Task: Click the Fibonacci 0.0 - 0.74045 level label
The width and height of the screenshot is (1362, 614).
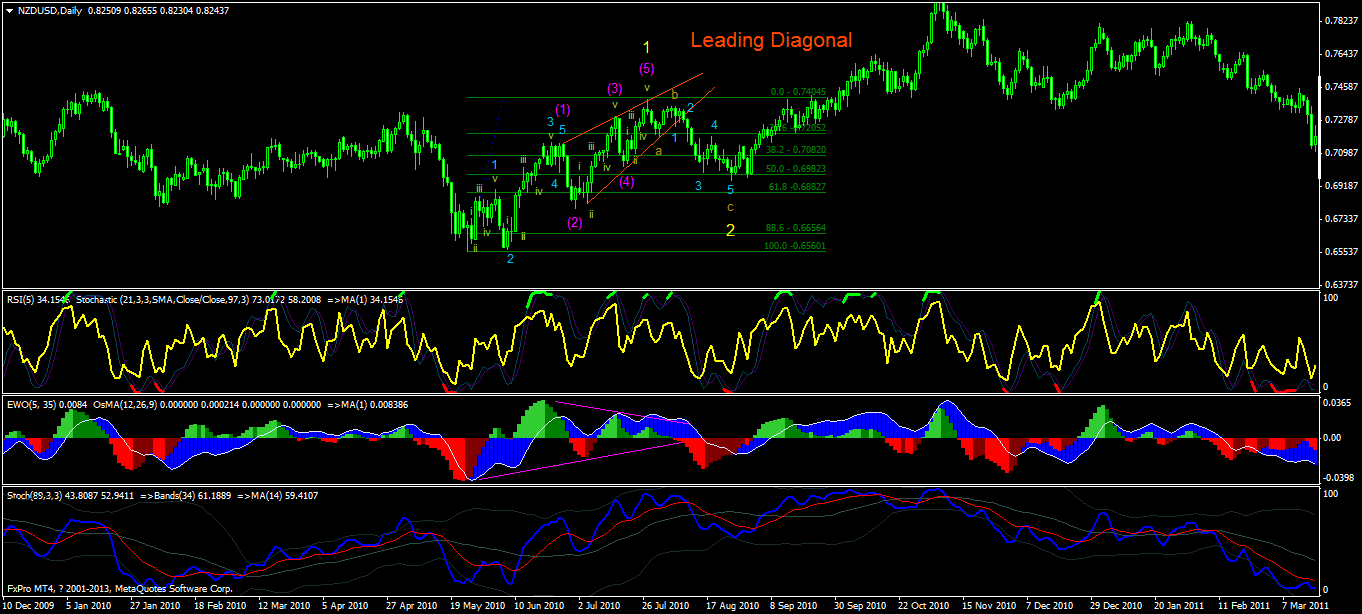Action: [x=797, y=92]
